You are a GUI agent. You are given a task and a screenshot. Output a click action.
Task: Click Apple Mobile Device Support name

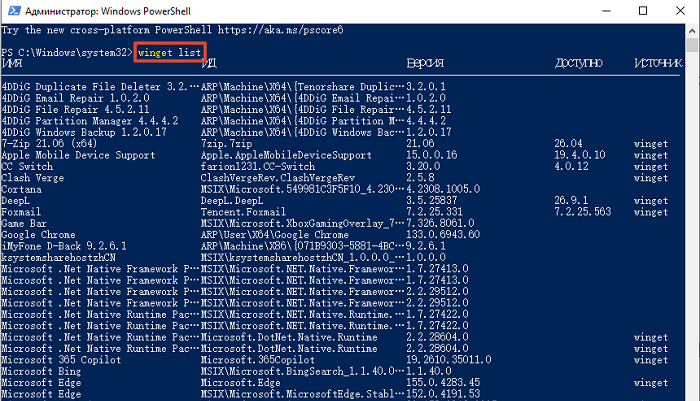click(x=79, y=155)
